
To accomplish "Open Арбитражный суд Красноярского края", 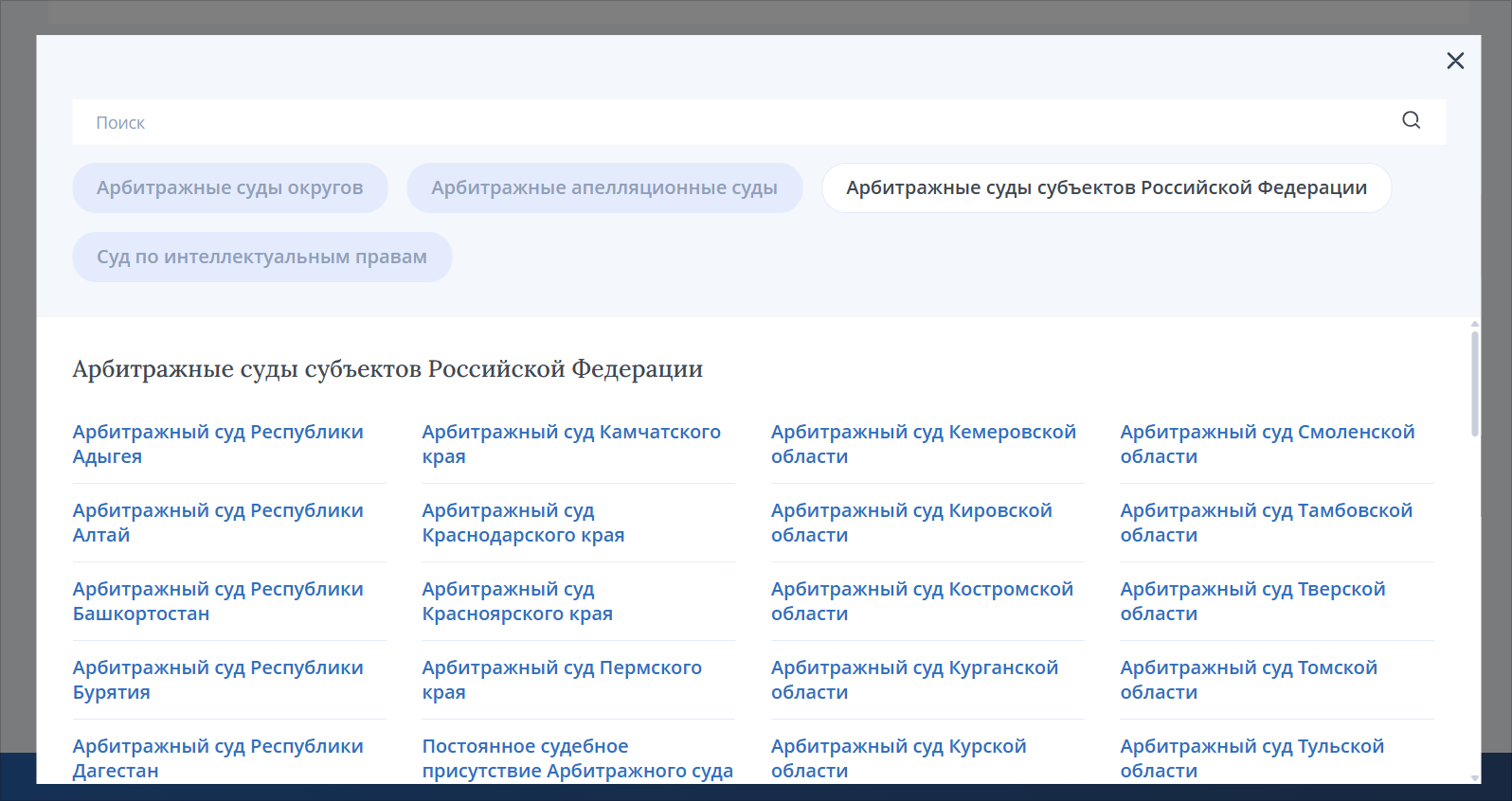I will point(517,601).
